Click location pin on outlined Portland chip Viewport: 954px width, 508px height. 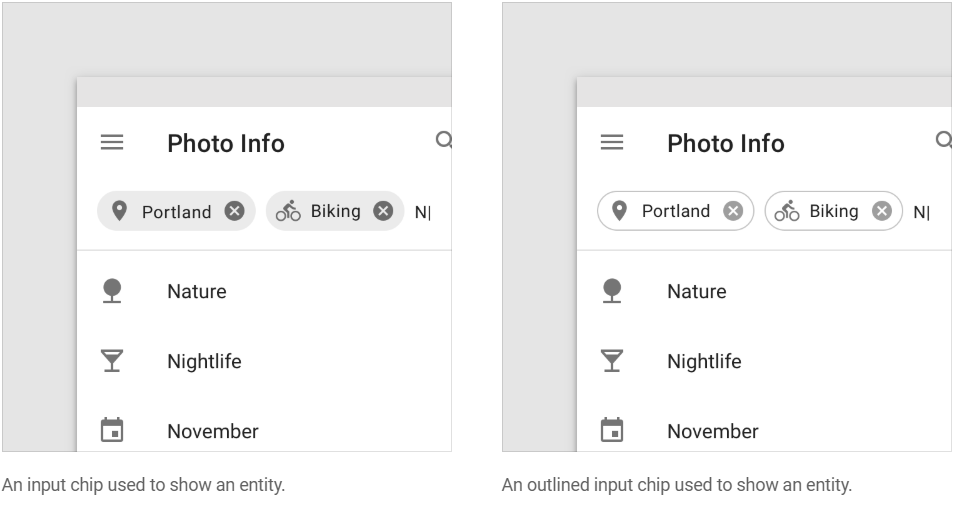pyautogui.click(x=619, y=211)
